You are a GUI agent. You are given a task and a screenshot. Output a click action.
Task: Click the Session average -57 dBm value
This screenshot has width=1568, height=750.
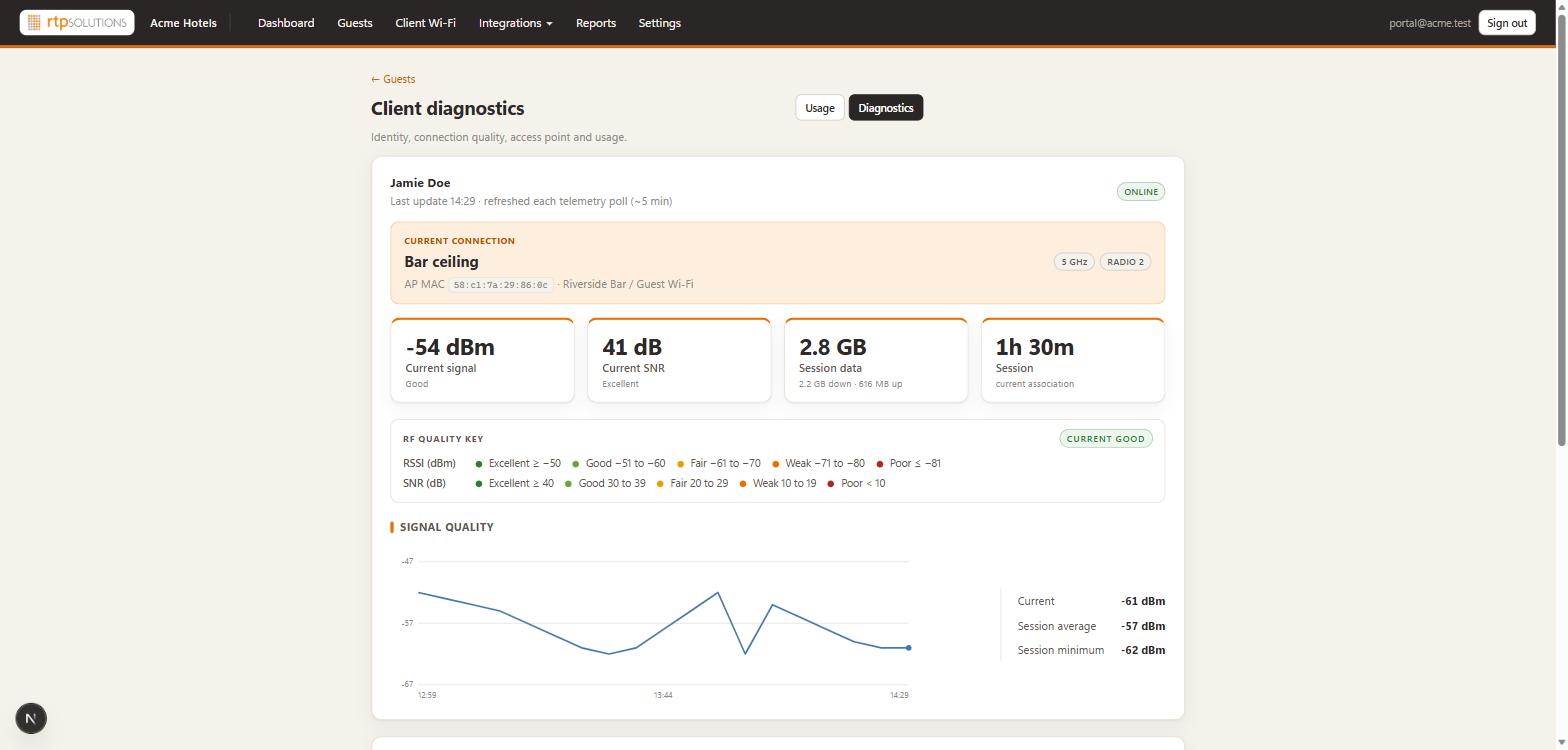click(1143, 626)
